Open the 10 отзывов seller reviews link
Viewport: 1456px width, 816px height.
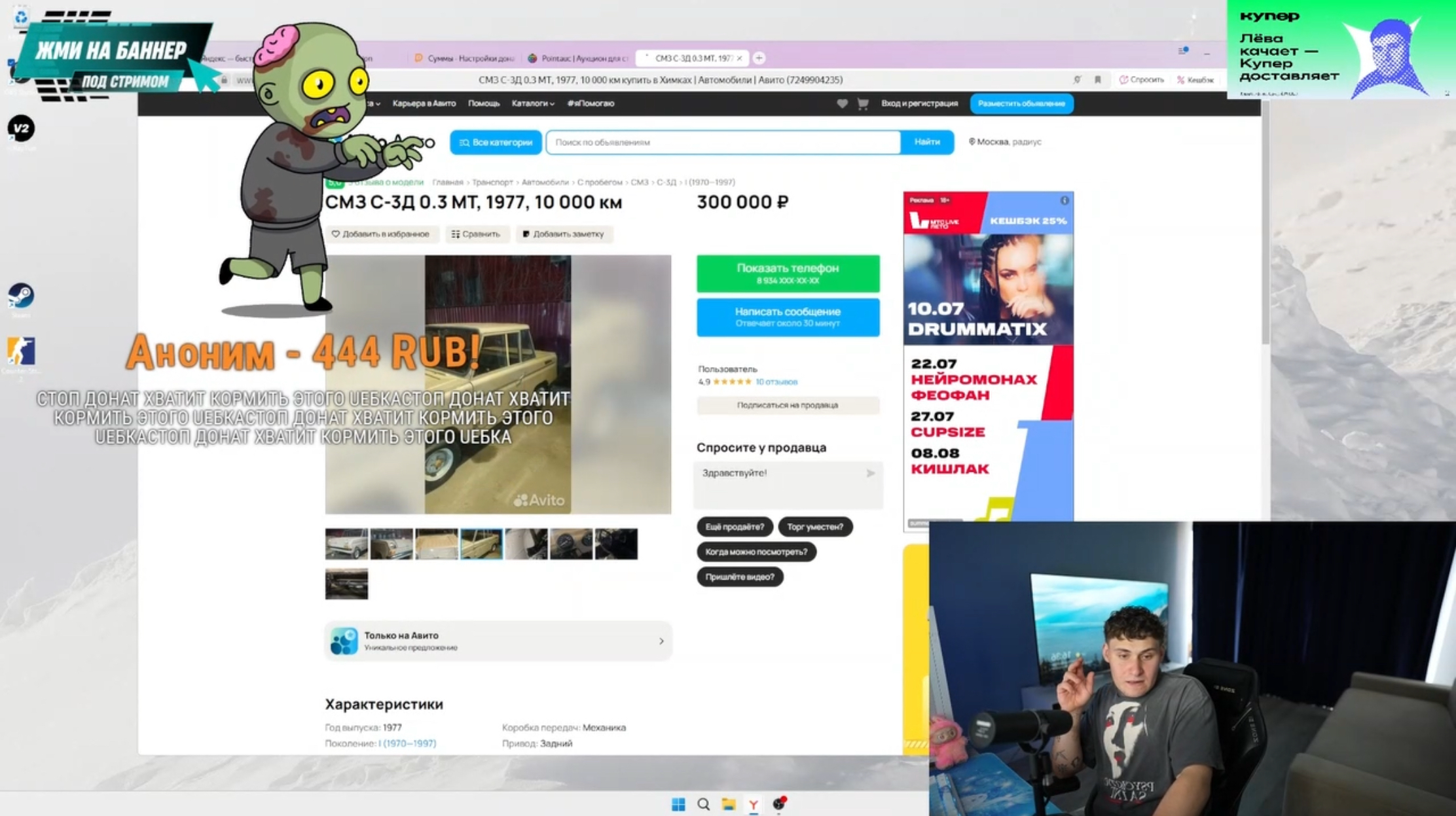pos(776,381)
